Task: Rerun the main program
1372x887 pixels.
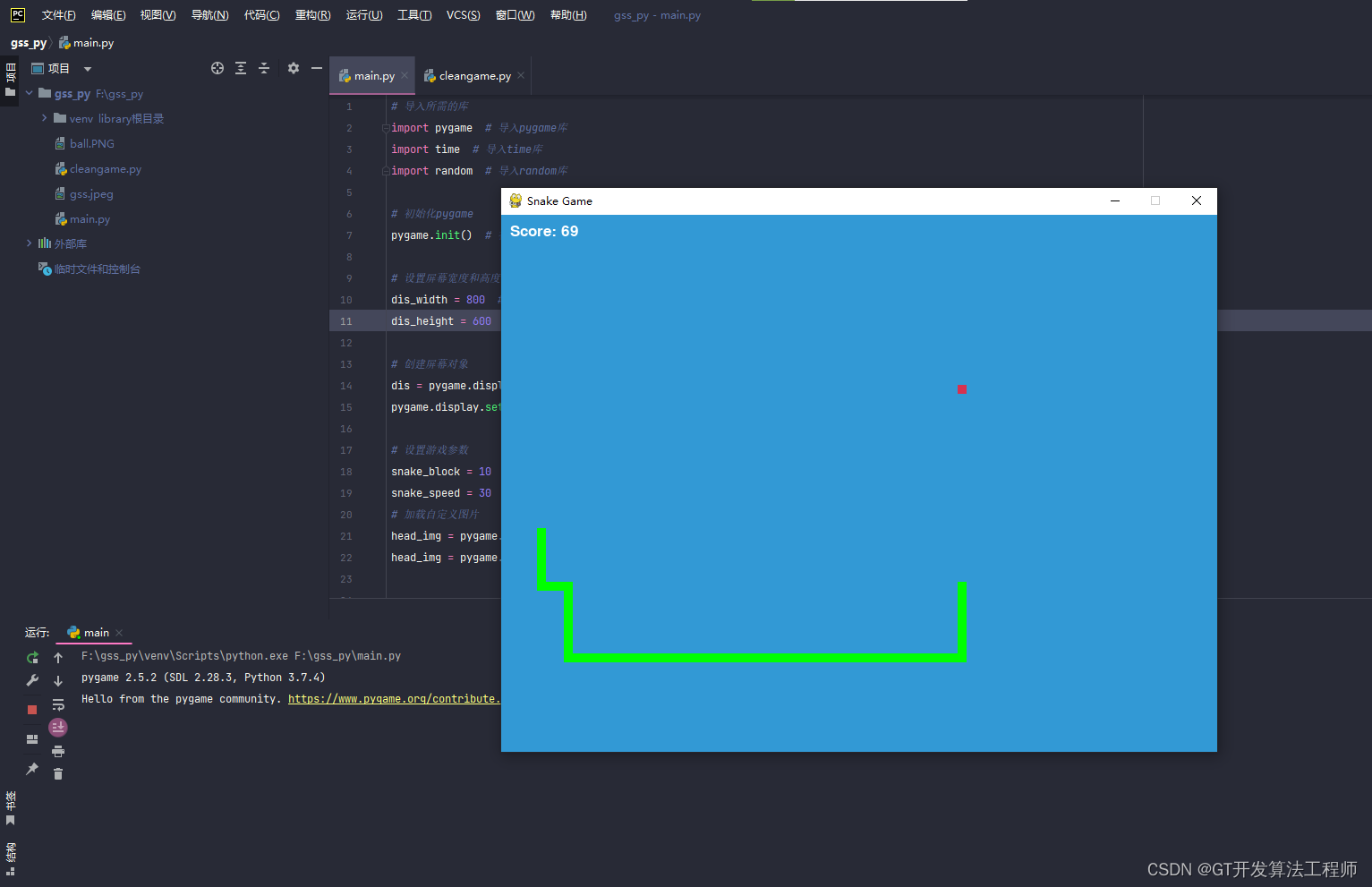Action: point(31,658)
